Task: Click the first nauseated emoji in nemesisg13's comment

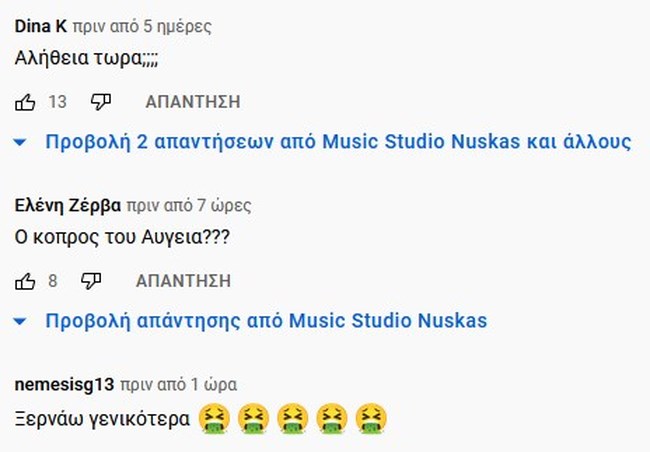Action: 214,419
